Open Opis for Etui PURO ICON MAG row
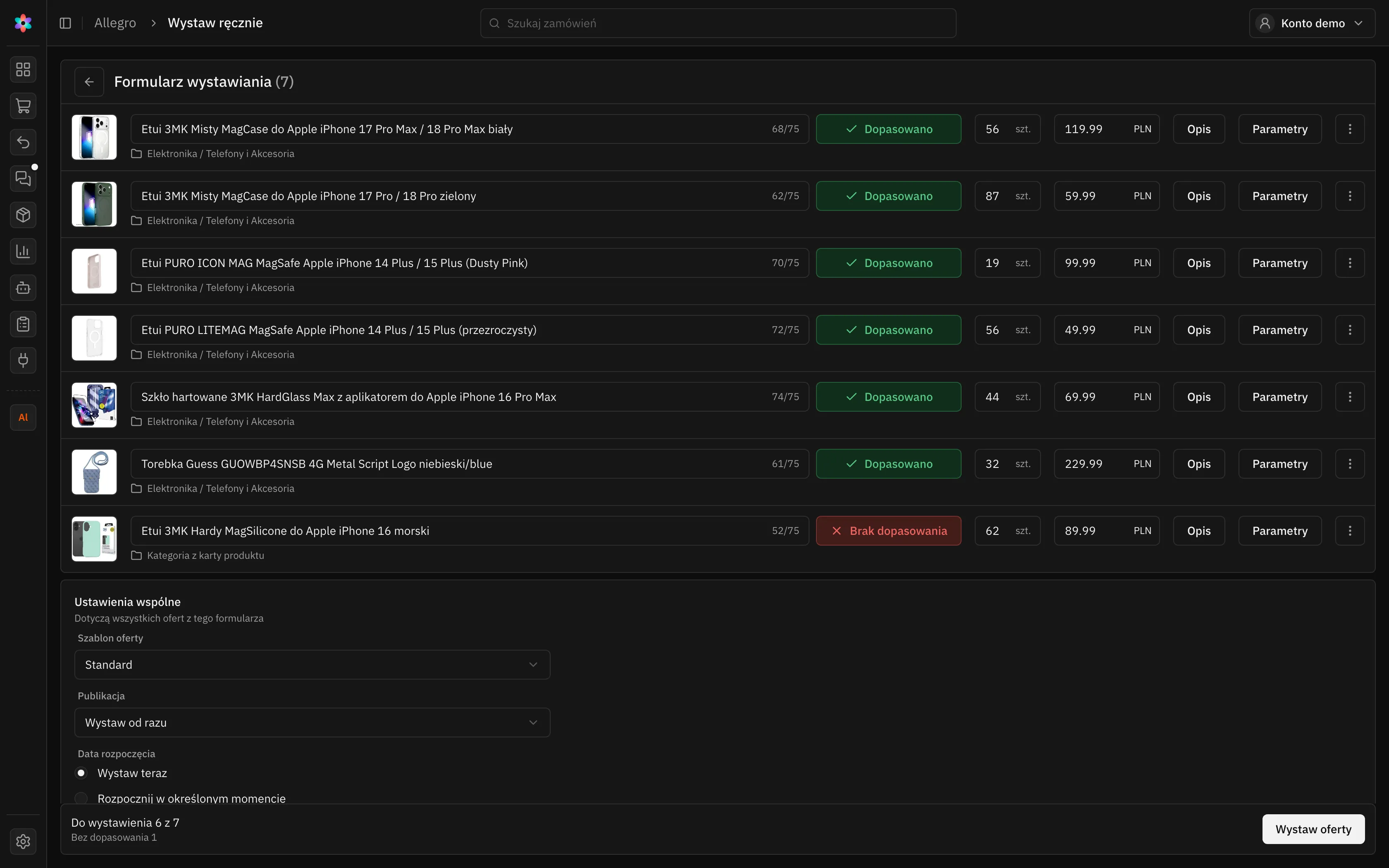Viewport: 1389px width, 868px height. [1199, 263]
